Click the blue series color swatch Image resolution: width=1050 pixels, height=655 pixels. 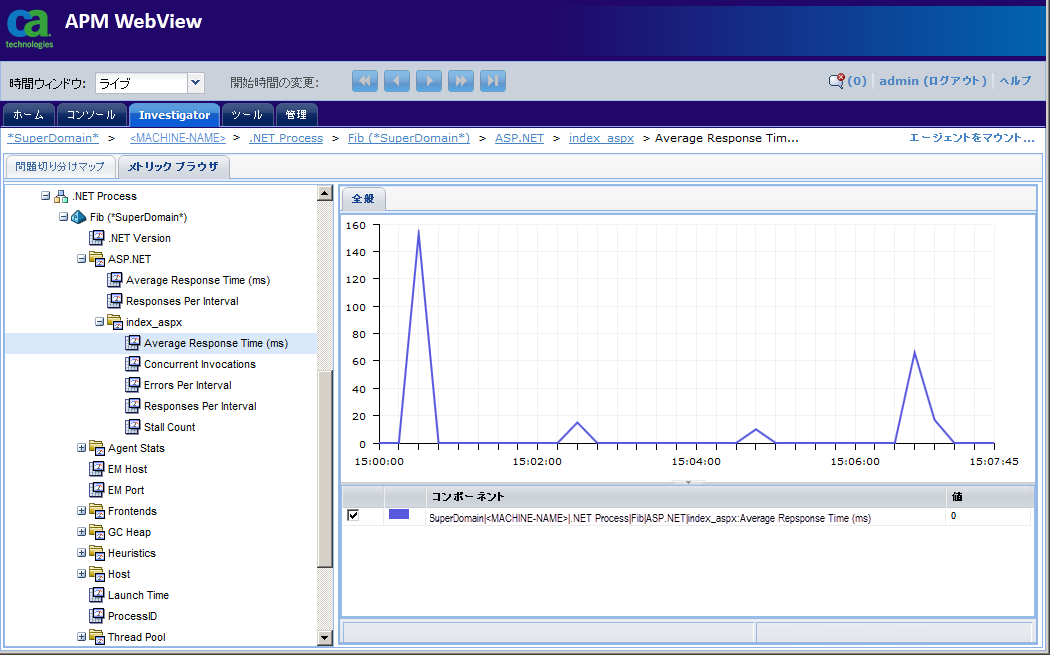399,515
